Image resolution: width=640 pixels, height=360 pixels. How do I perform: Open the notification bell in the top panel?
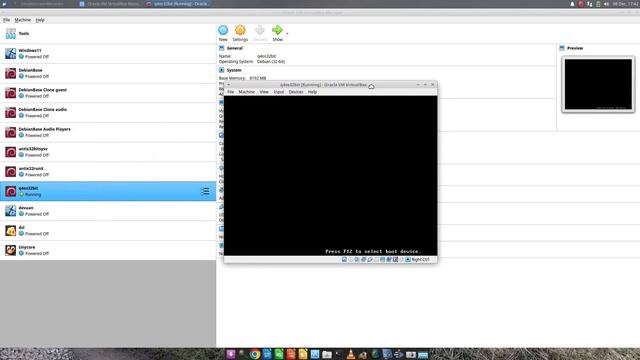pos(572,4)
